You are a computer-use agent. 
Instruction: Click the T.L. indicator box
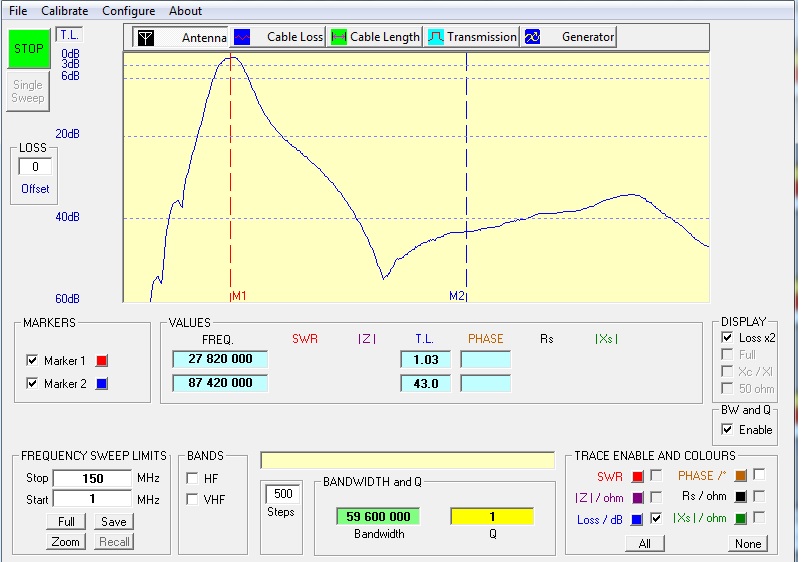69,35
